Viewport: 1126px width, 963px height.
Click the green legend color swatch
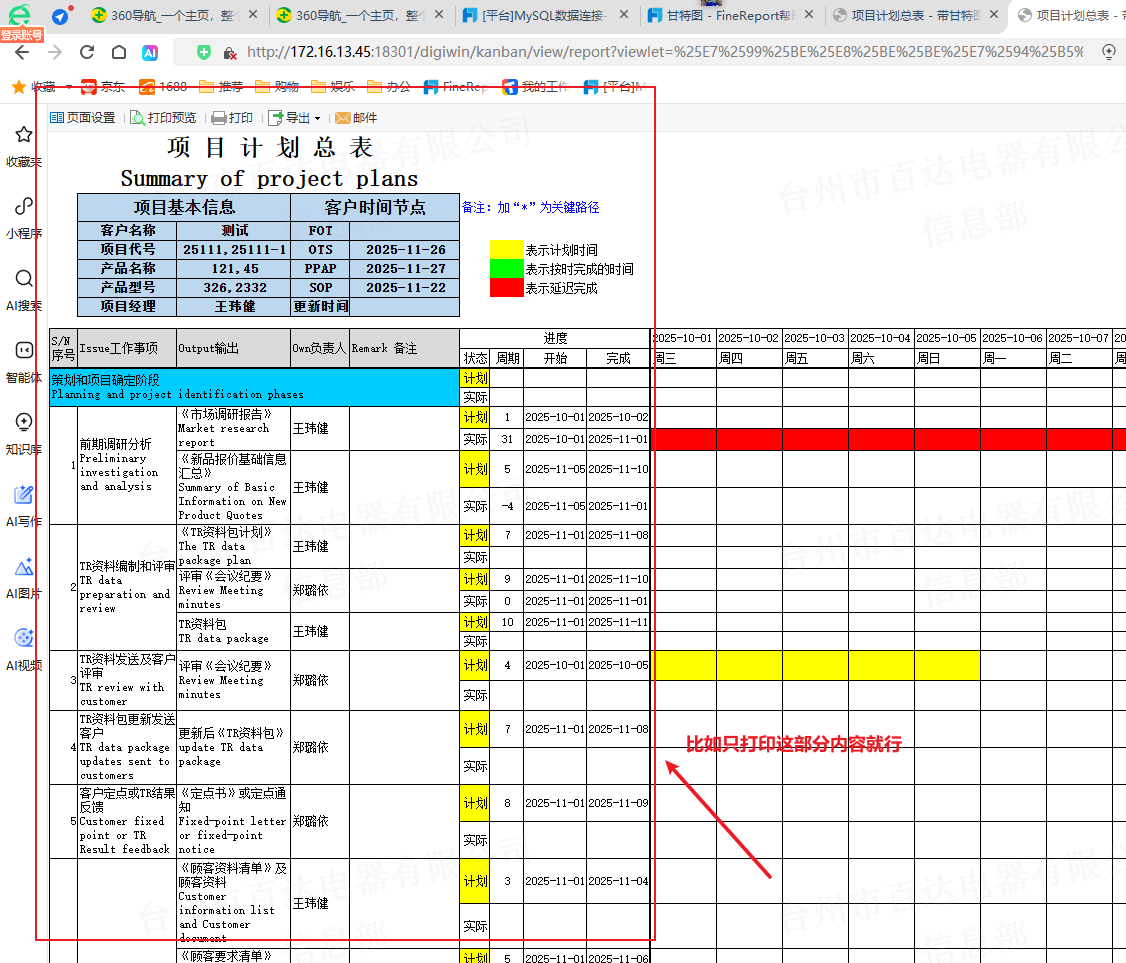click(x=506, y=268)
